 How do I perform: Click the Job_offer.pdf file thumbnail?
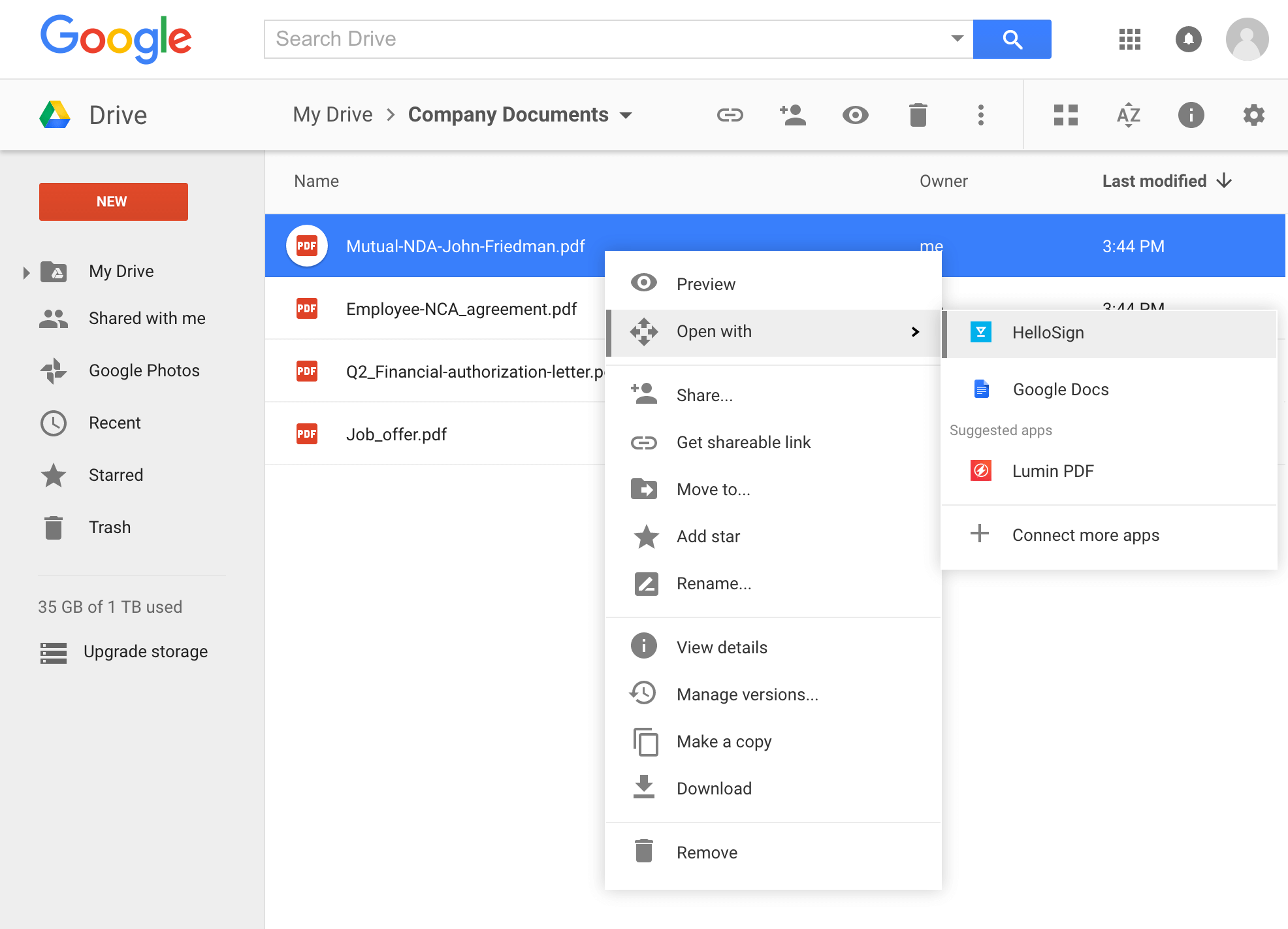pyautogui.click(x=307, y=434)
